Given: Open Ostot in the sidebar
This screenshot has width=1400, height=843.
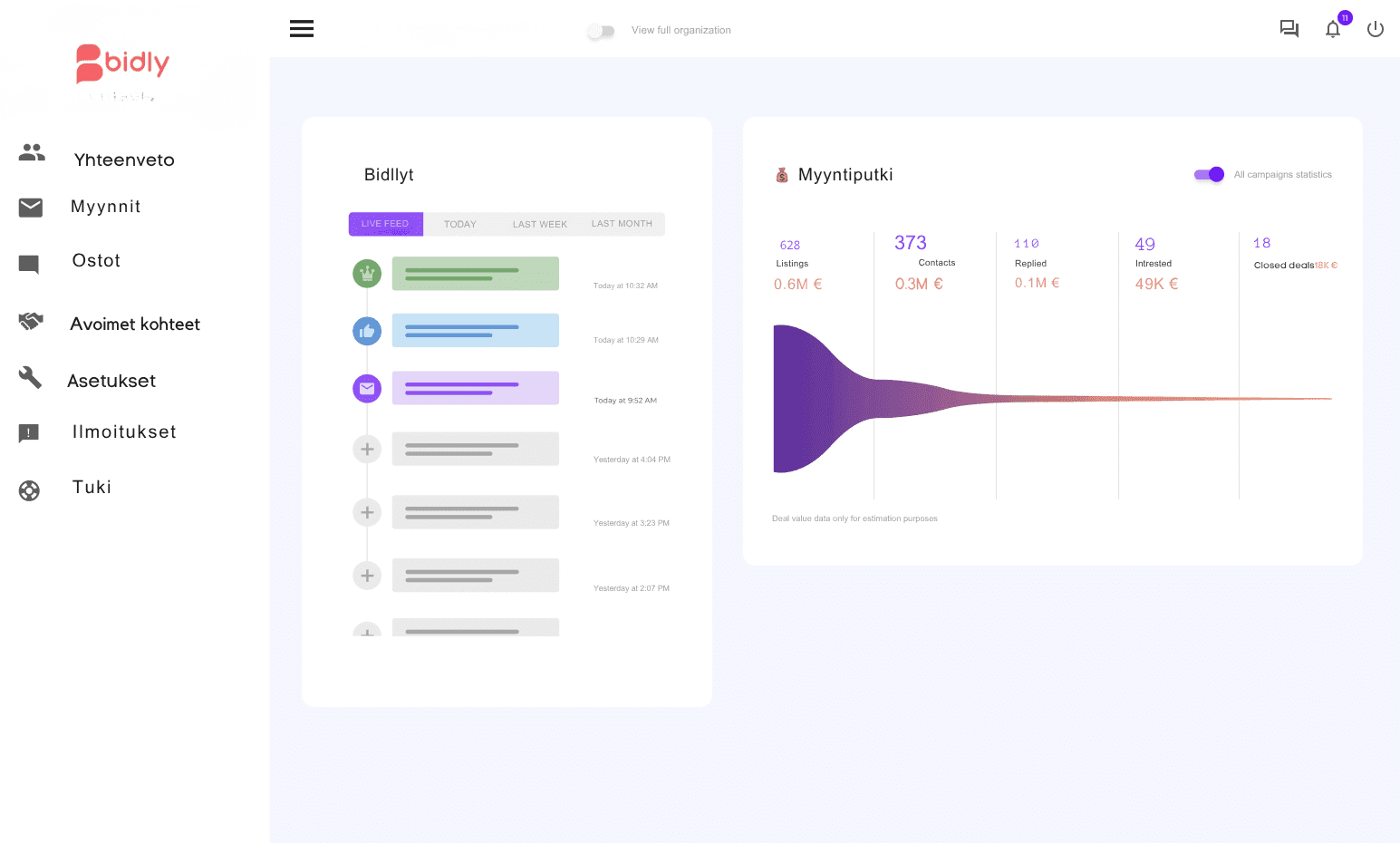Looking at the screenshot, I should pos(96,260).
